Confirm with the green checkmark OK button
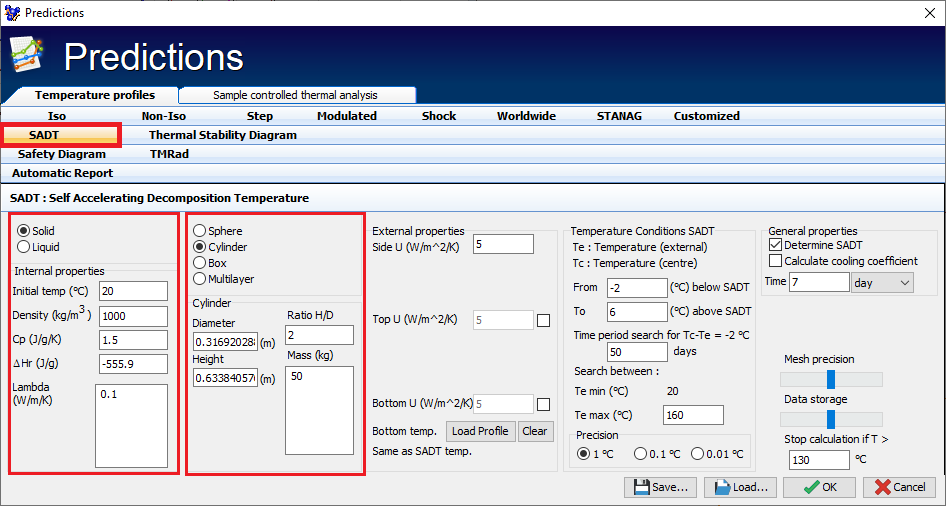The width and height of the screenshot is (946, 506). click(x=817, y=487)
